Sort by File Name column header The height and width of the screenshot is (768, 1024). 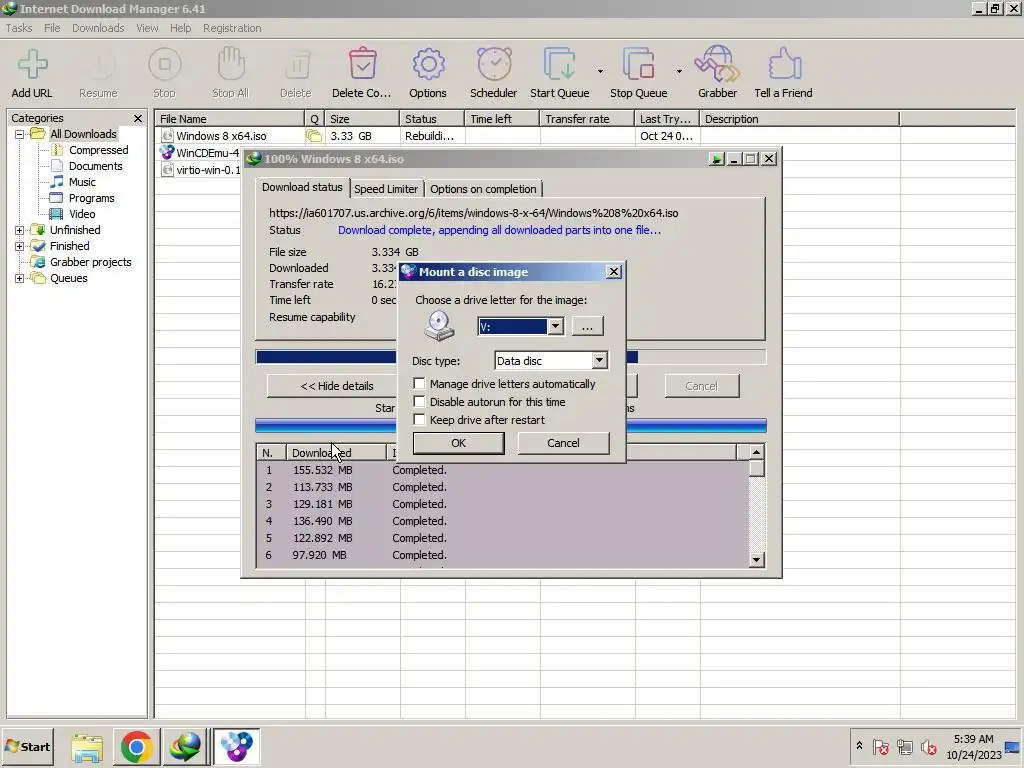click(230, 119)
